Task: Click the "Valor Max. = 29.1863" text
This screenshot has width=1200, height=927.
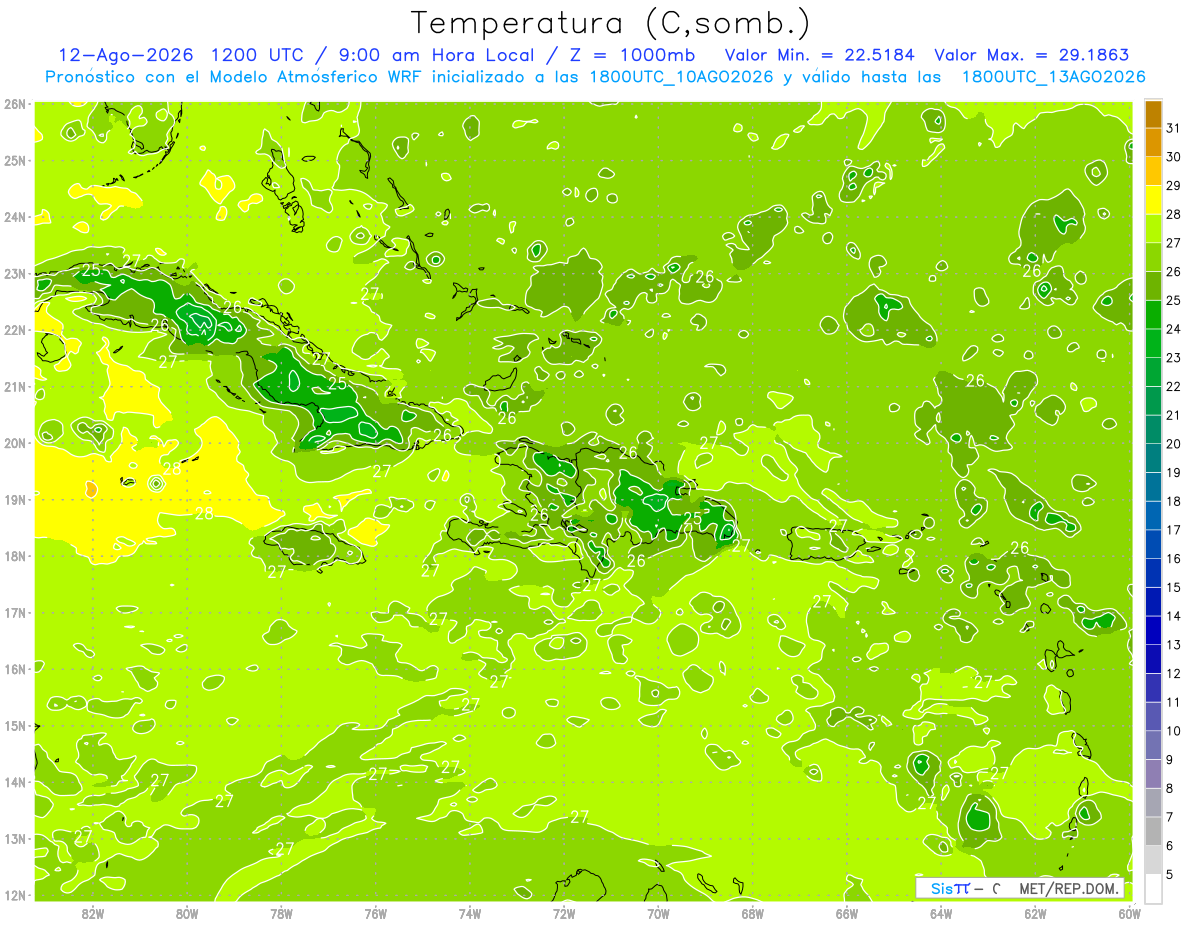Action: [x=1032, y=55]
